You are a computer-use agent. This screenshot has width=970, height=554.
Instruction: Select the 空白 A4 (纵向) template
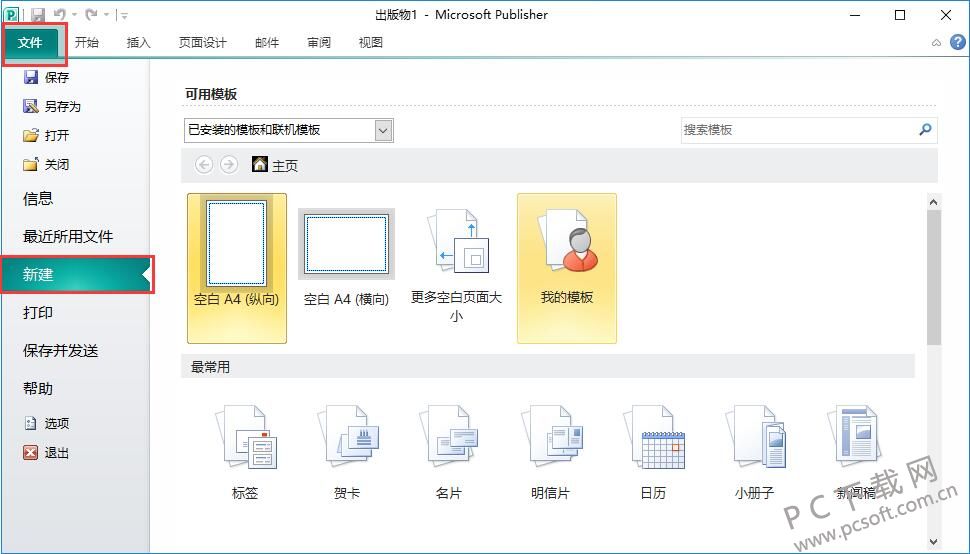tap(237, 268)
